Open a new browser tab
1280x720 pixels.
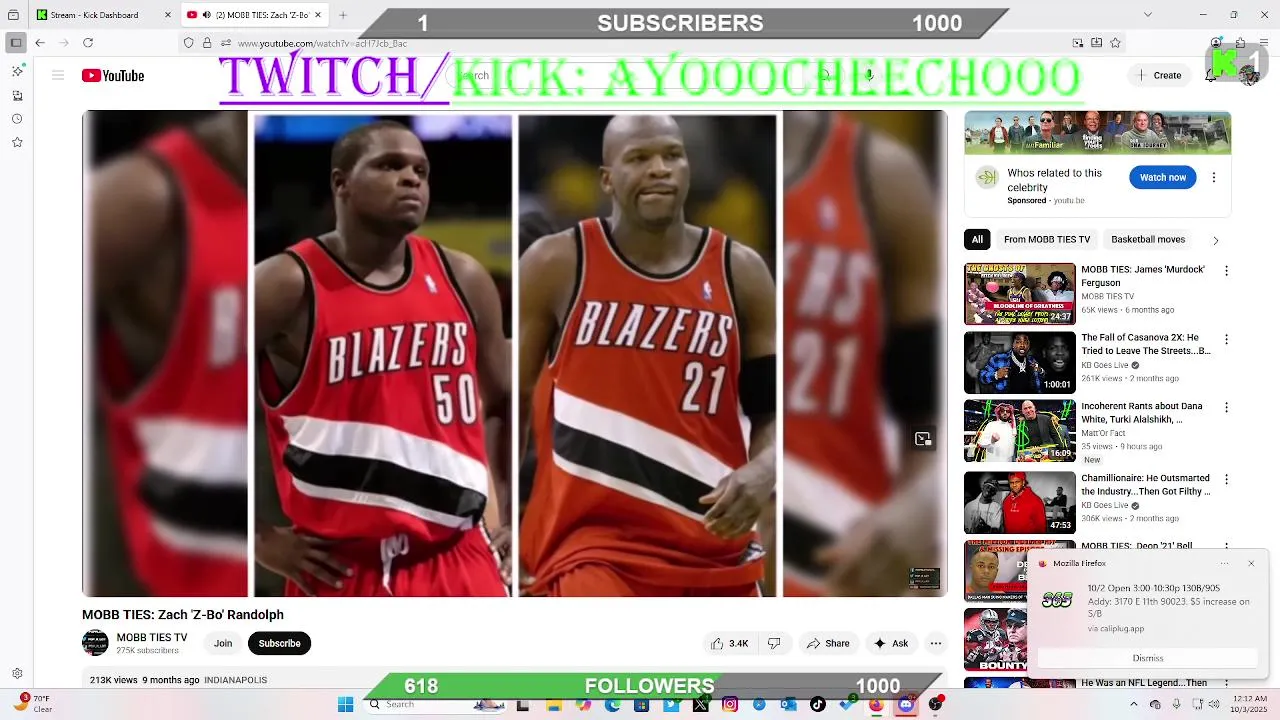click(343, 15)
